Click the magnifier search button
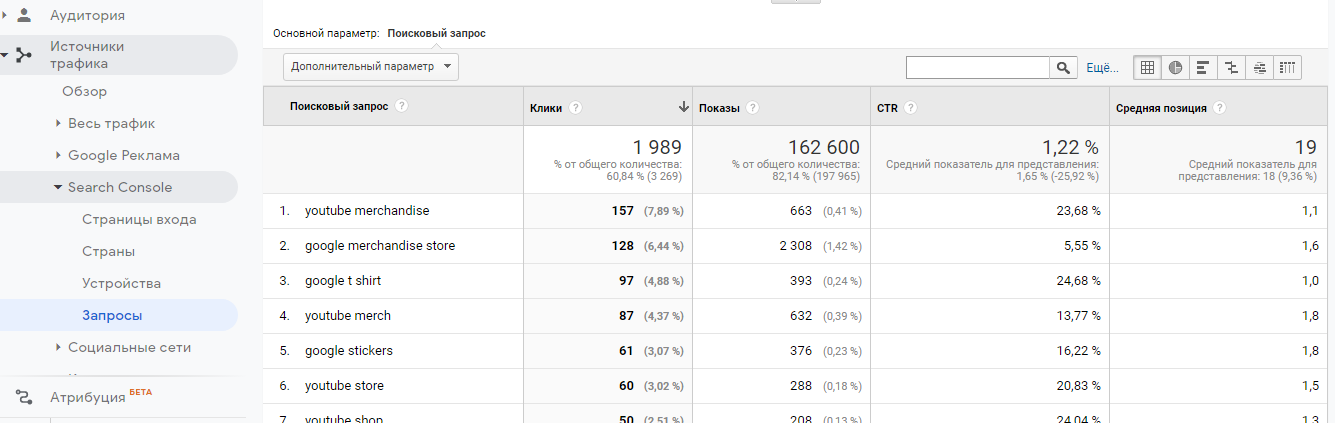Image resolution: width=1335 pixels, height=423 pixels. (1062, 67)
